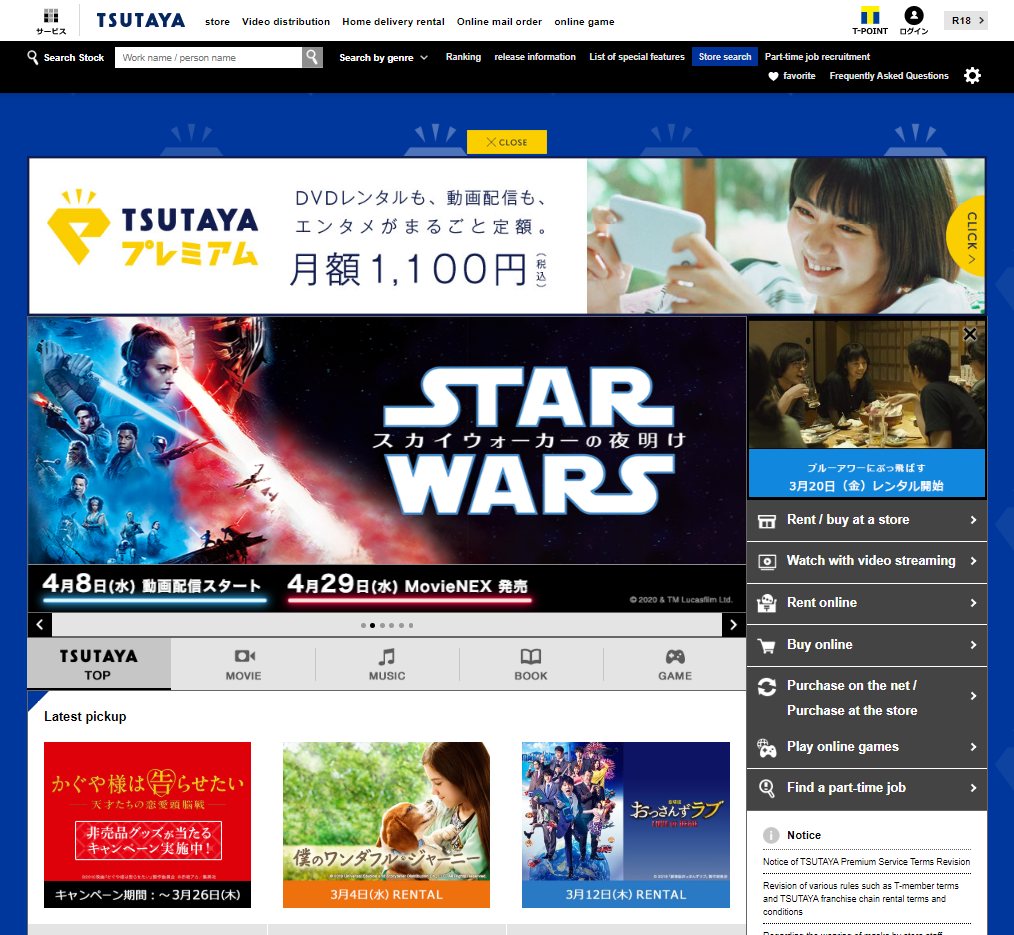Expand Buy online arrow
Screen dimensions: 1014x935
point(973,645)
